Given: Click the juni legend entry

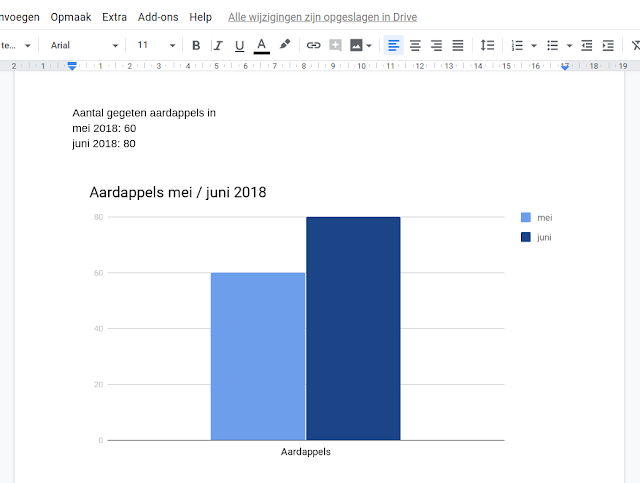Looking at the screenshot, I should (x=536, y=237).
